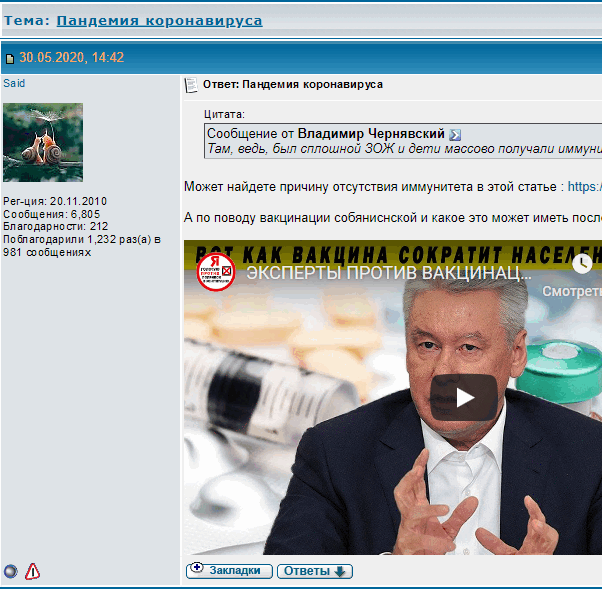
Task: Click the Тема label in header
Action: 26,20
